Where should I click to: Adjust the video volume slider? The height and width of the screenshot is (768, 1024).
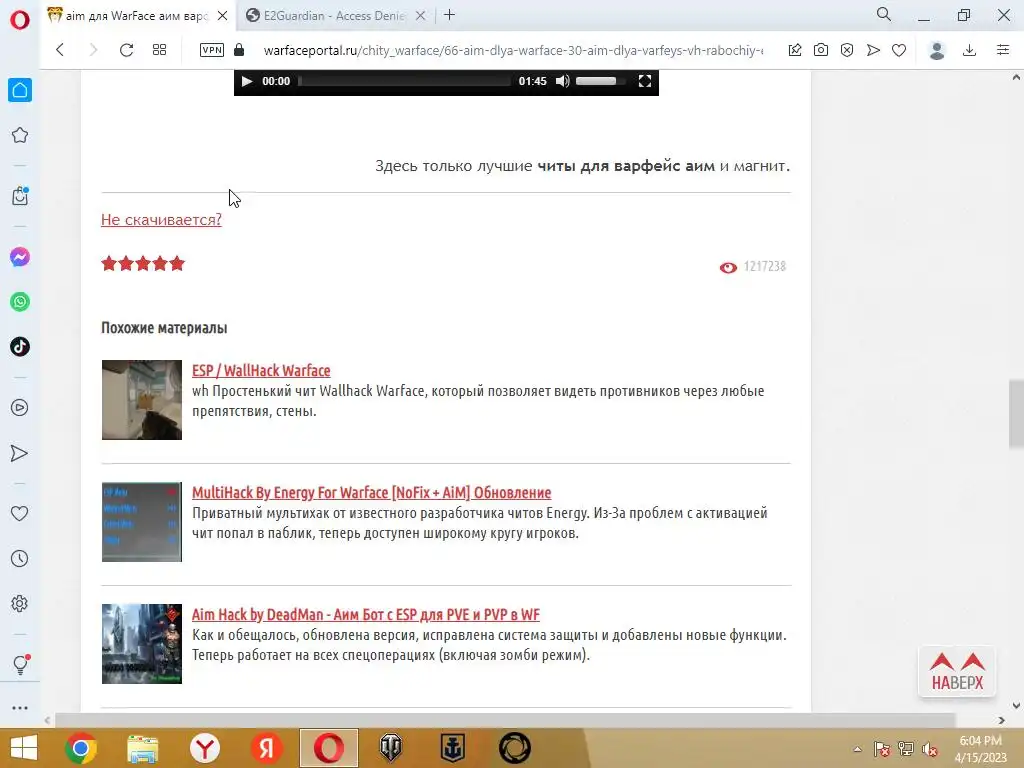click(600, 81)
